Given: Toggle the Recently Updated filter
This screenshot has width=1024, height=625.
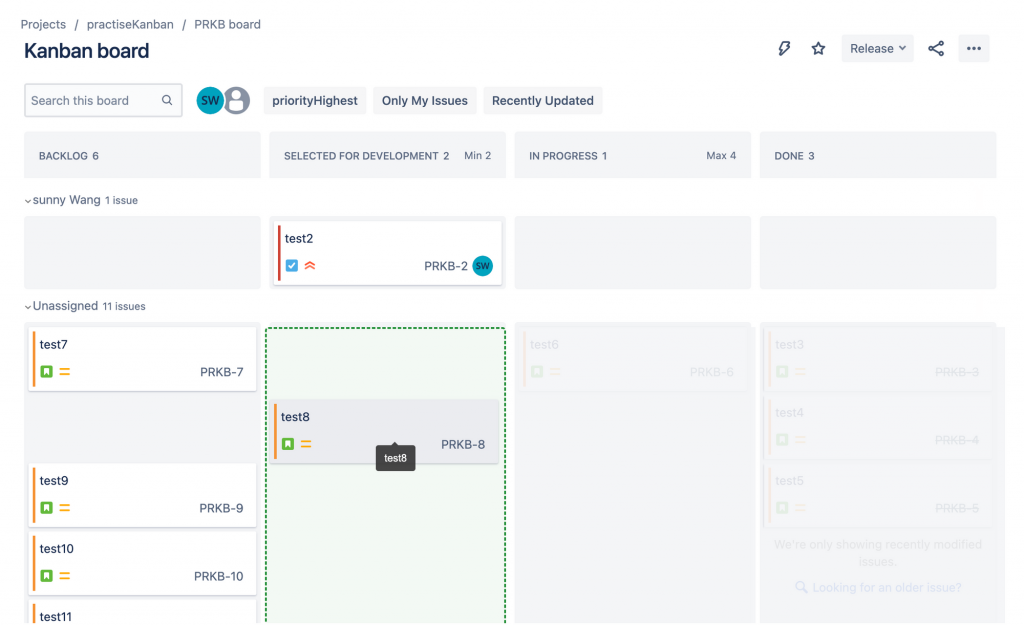Looking at the screenshot, I should (543, 101).
